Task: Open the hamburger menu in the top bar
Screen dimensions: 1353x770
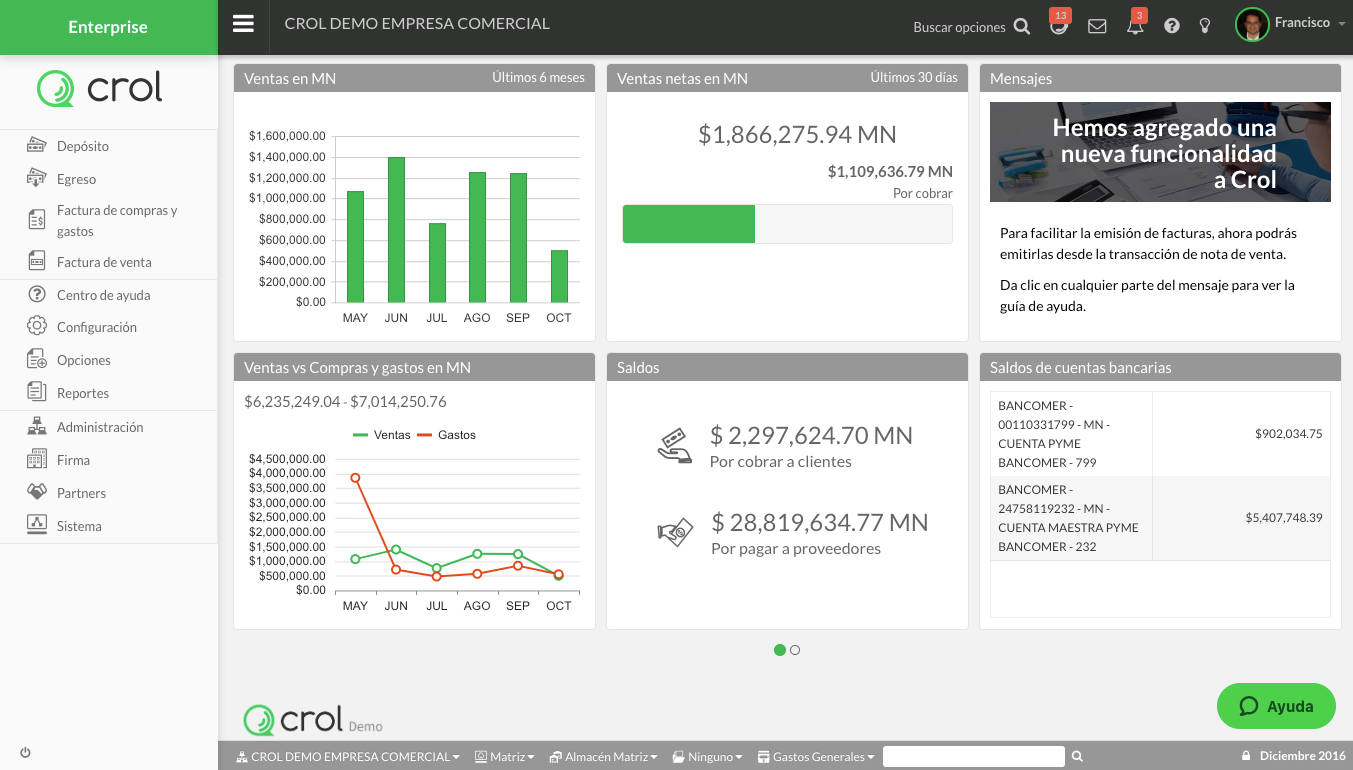Action: 243,24
